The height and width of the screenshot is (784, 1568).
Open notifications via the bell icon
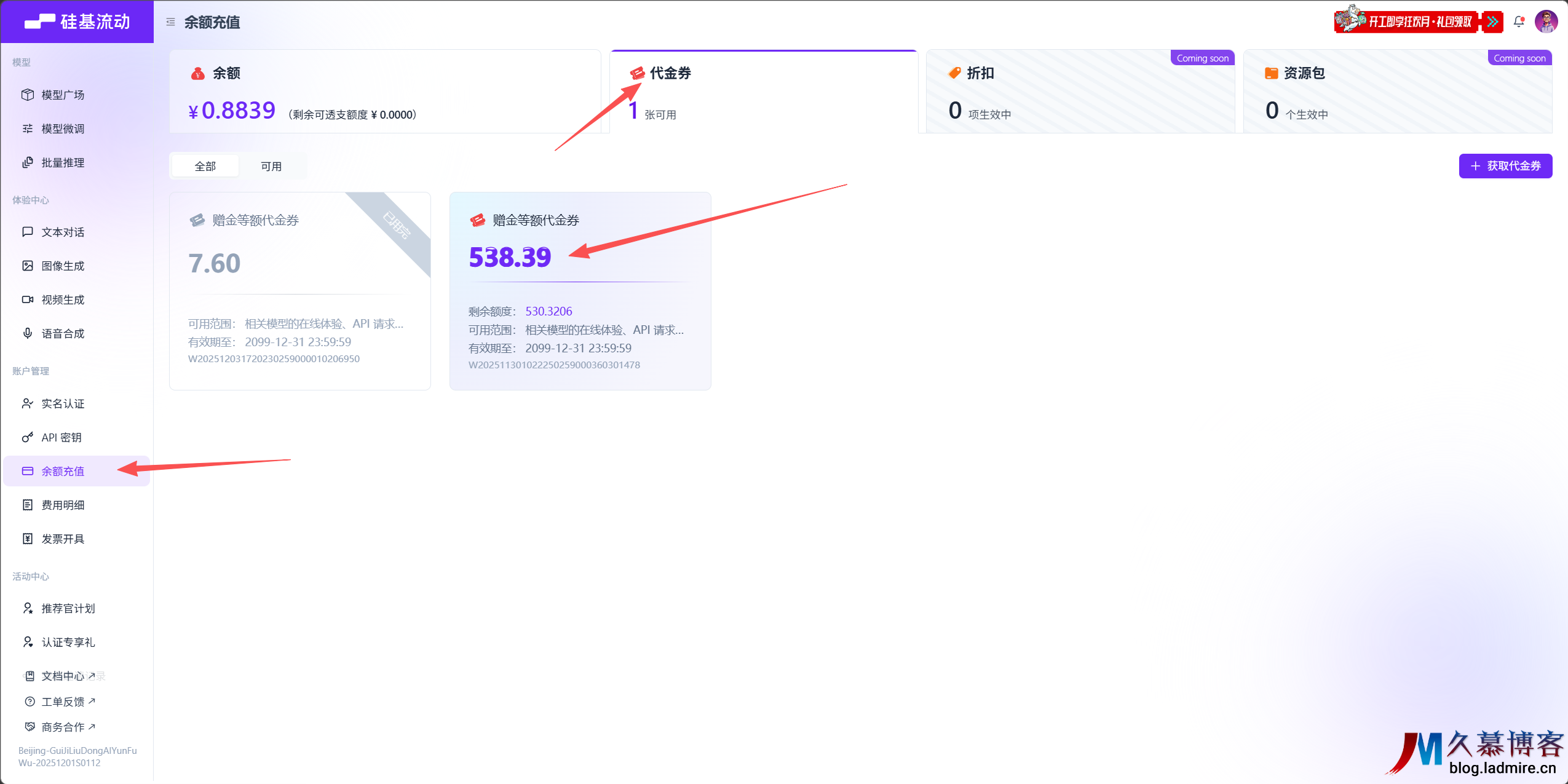(x=1518, y=22)
